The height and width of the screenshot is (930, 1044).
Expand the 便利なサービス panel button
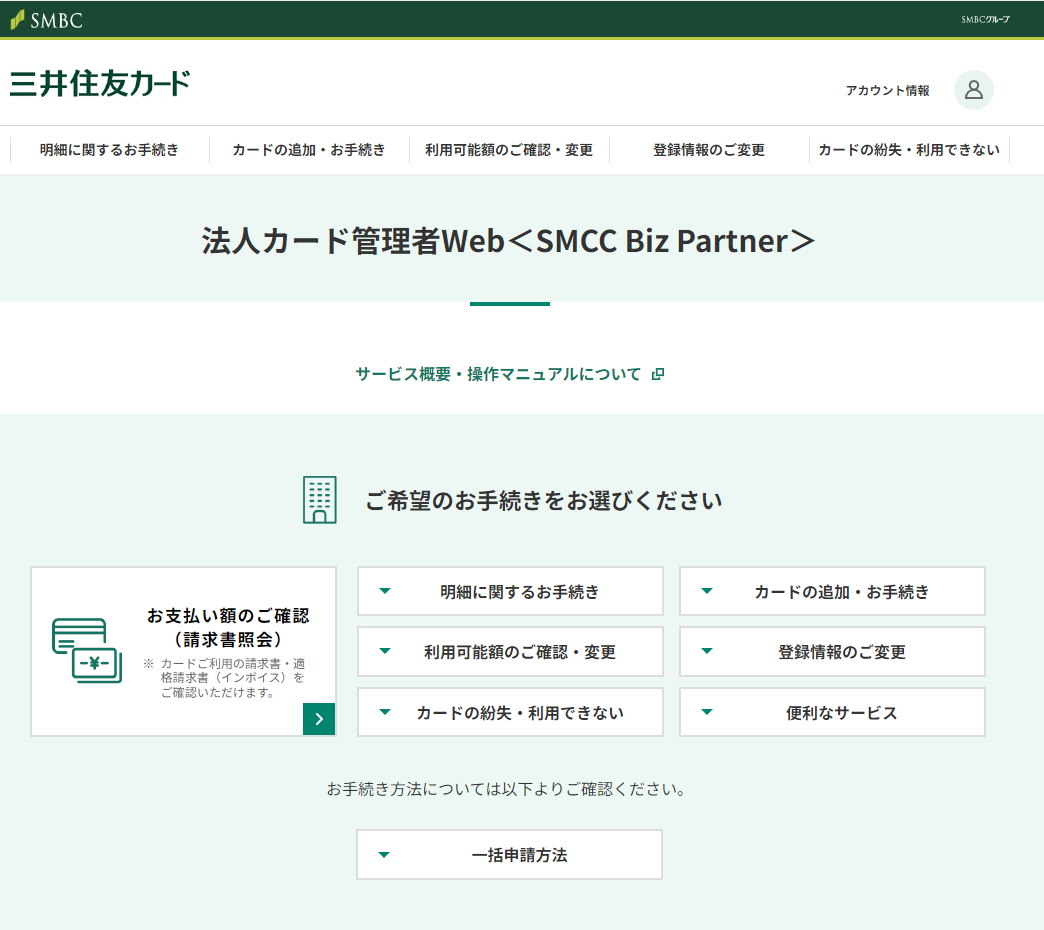coord(832,712)
